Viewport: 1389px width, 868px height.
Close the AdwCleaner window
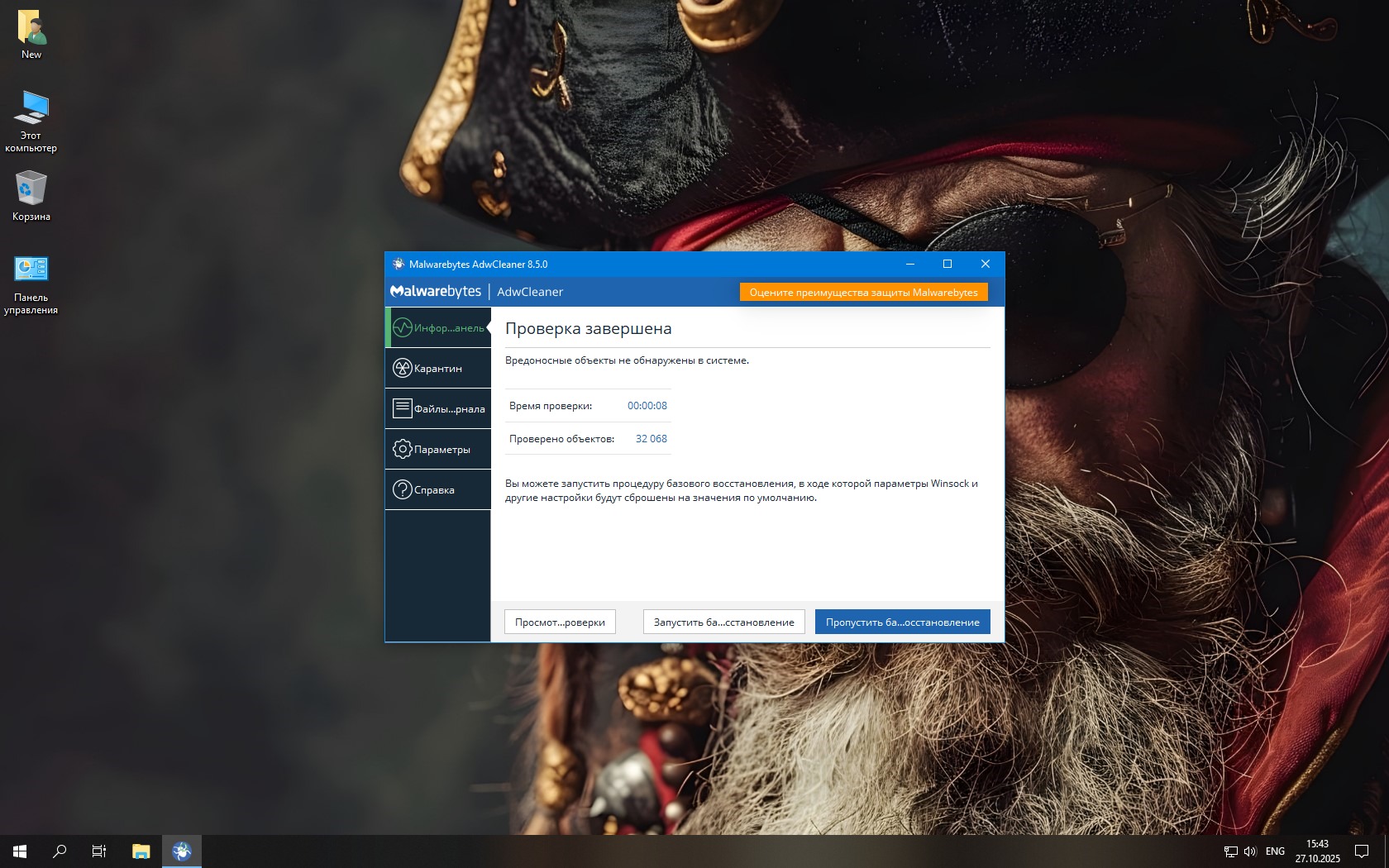pos(986,264)
